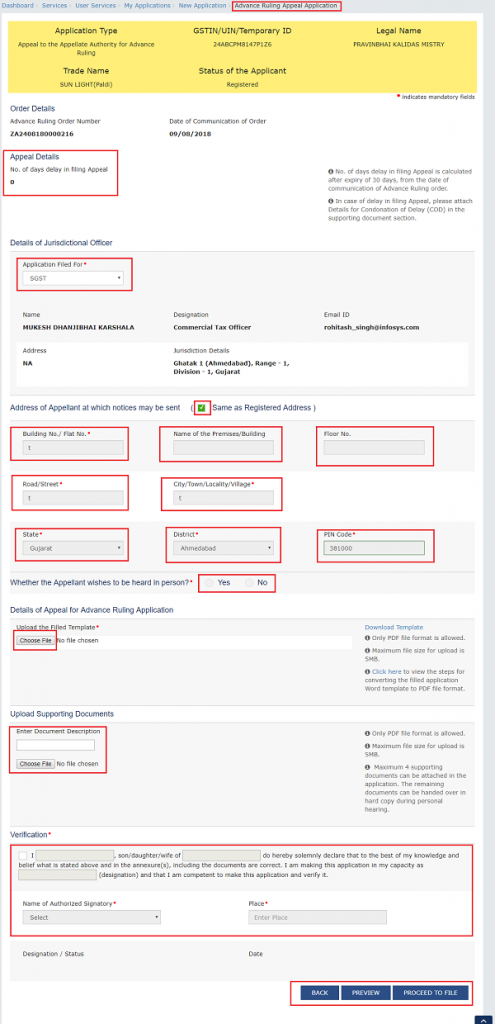The height and width of the screenshot is (1024, 495).
Task: Click the Building No./Flat No. field
Action: pos(72,447)
